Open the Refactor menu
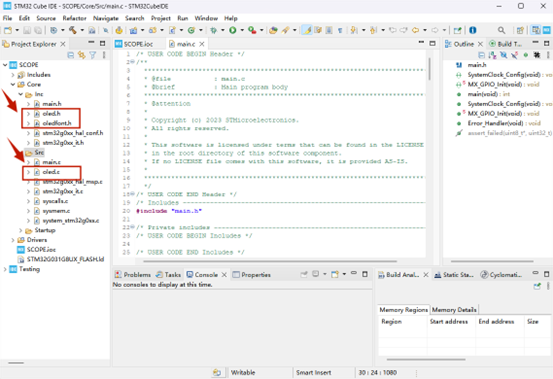 [74, 18]
